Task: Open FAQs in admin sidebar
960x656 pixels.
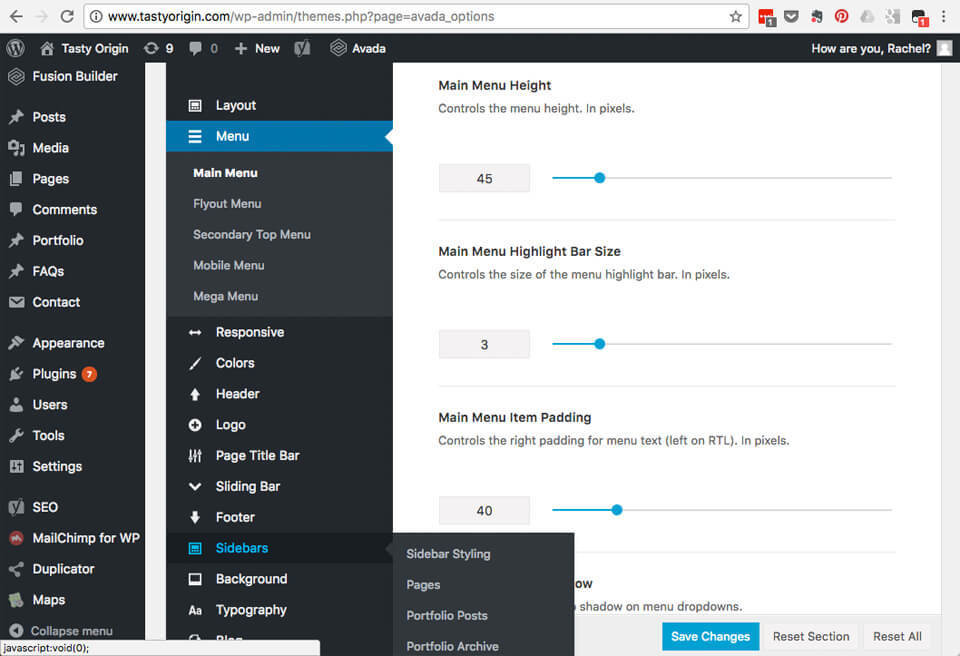Action: (x=72, y=271)
